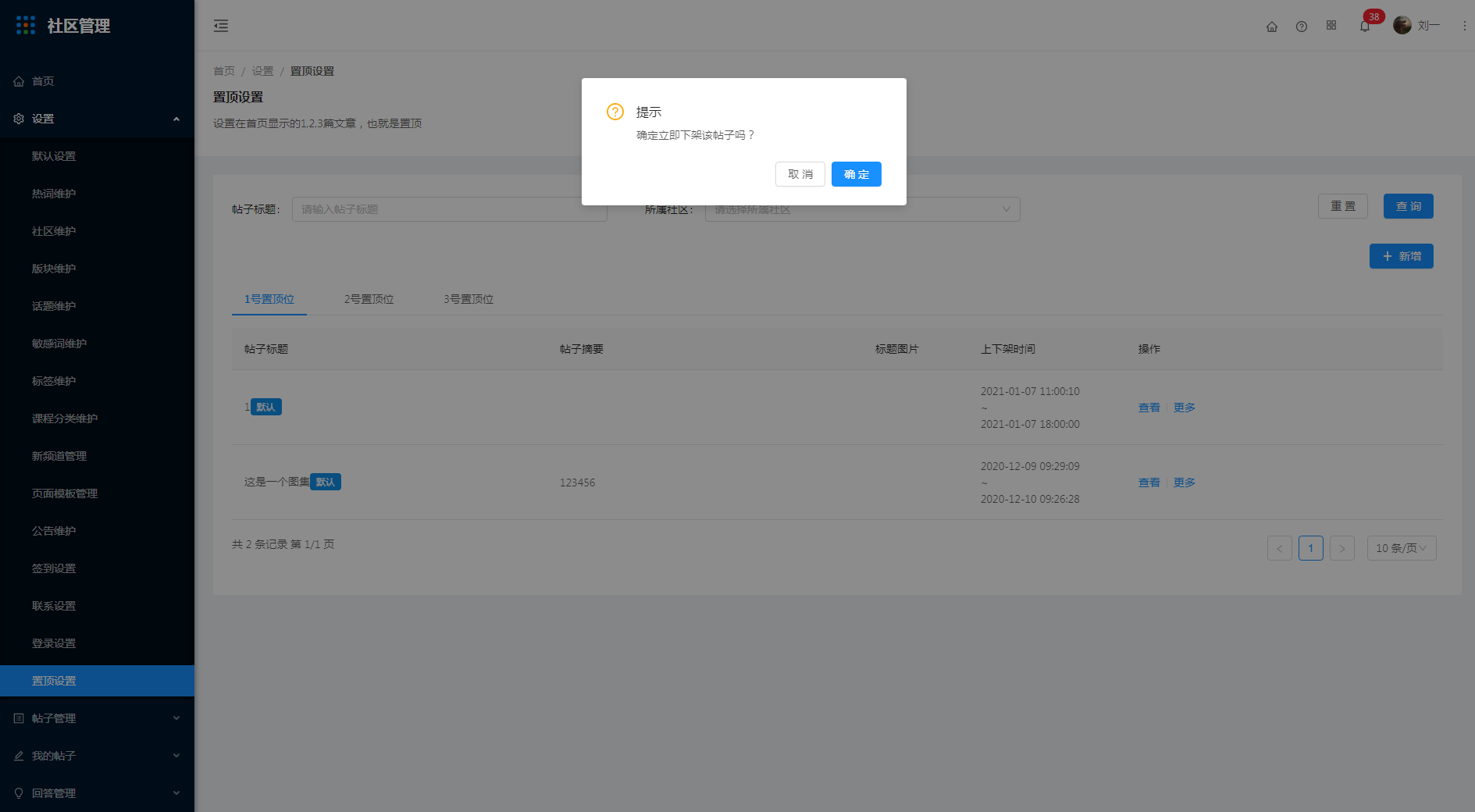Open 社区维护 in sidebar
The width and height of the screenshot is (1475, 812).
click(97, 231)
